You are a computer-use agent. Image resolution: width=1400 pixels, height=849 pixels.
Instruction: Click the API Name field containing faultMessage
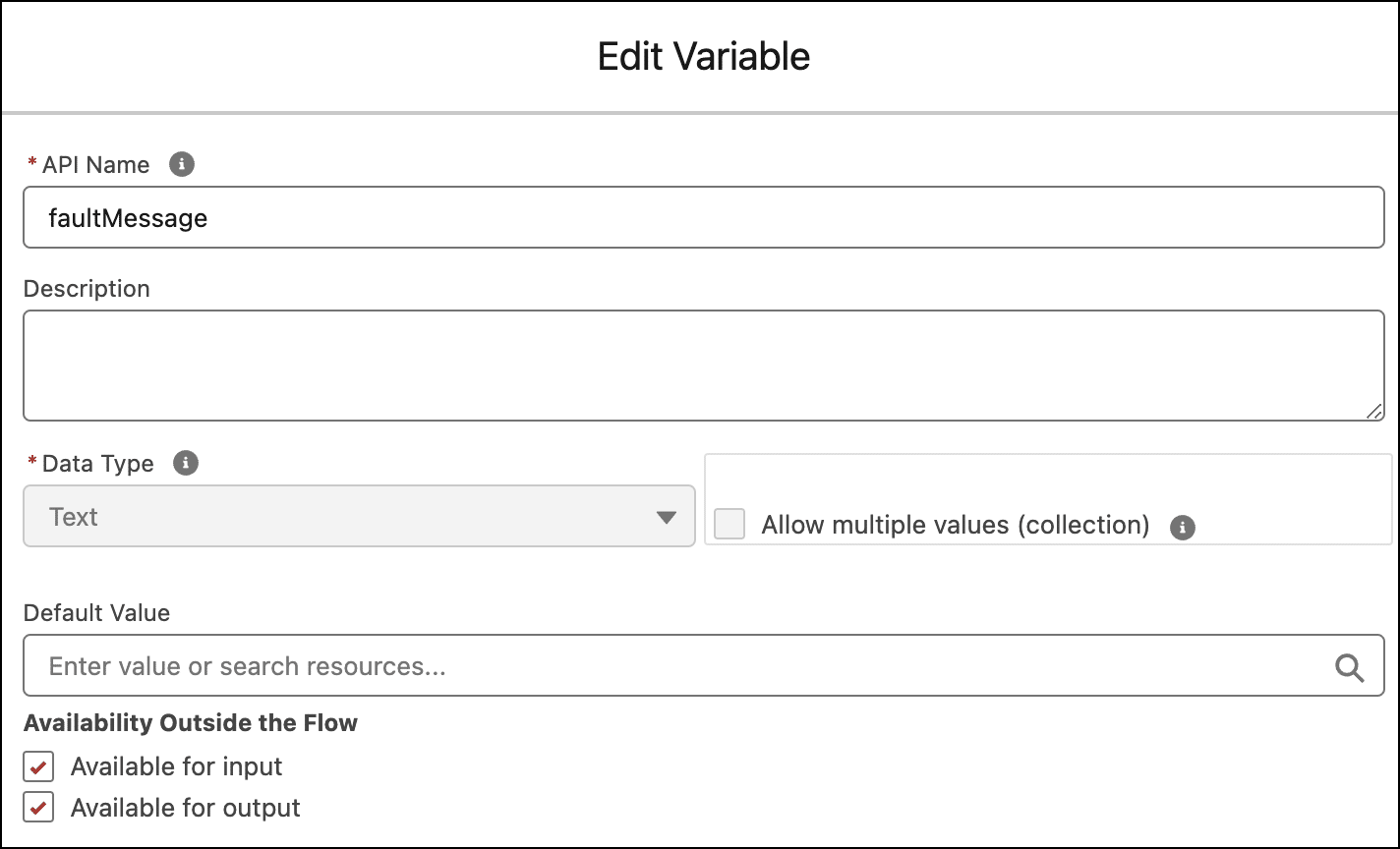[x=704, y=217]
